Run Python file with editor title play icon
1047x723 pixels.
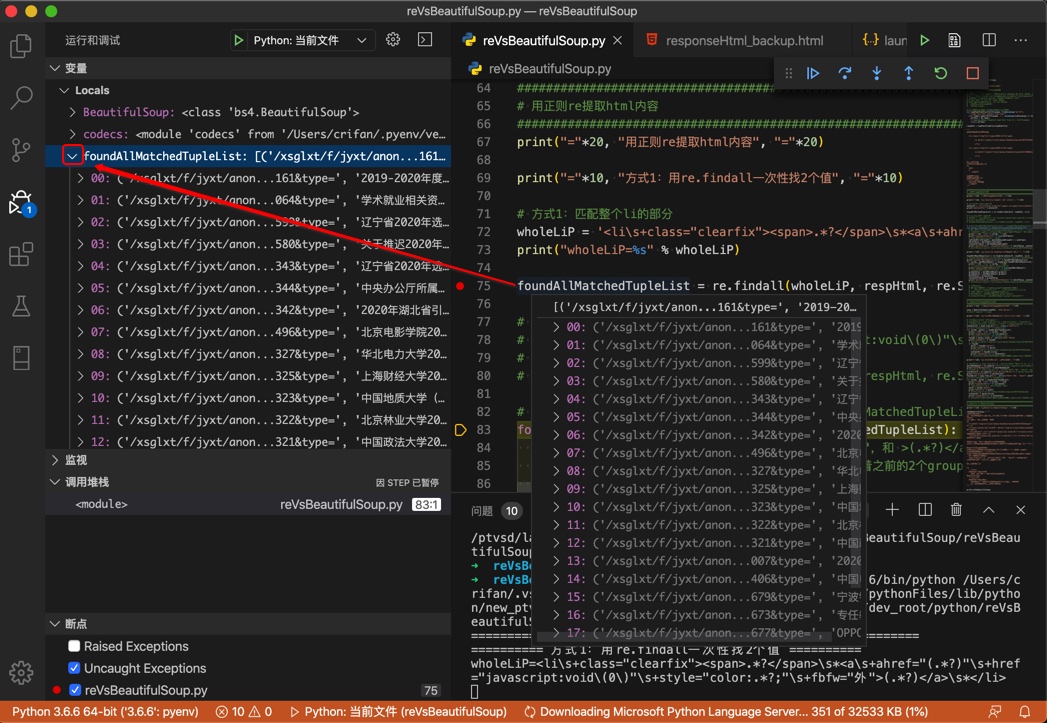tap(925, 40)
